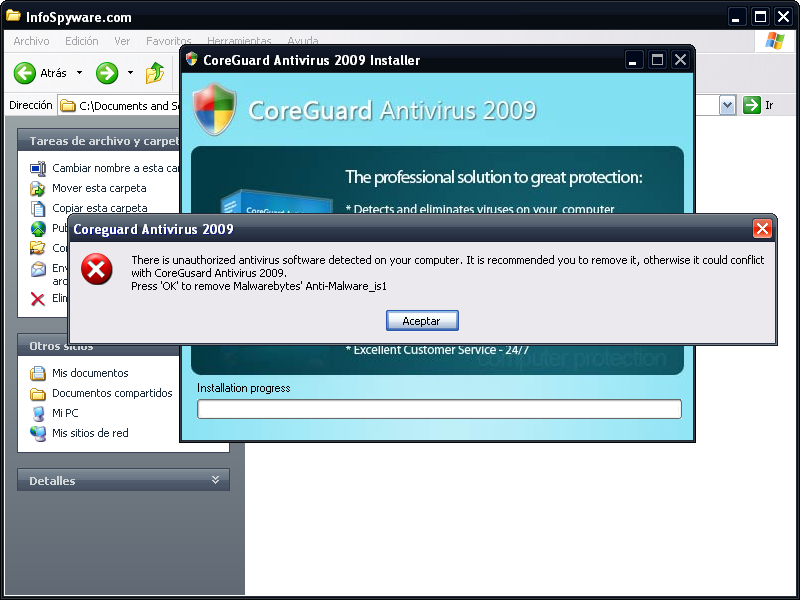Screen dimensions: 800x600
Task: Maximize the InfoSpyware.com Explorer window
Action: pyautogui.click(x=760, y=17)
